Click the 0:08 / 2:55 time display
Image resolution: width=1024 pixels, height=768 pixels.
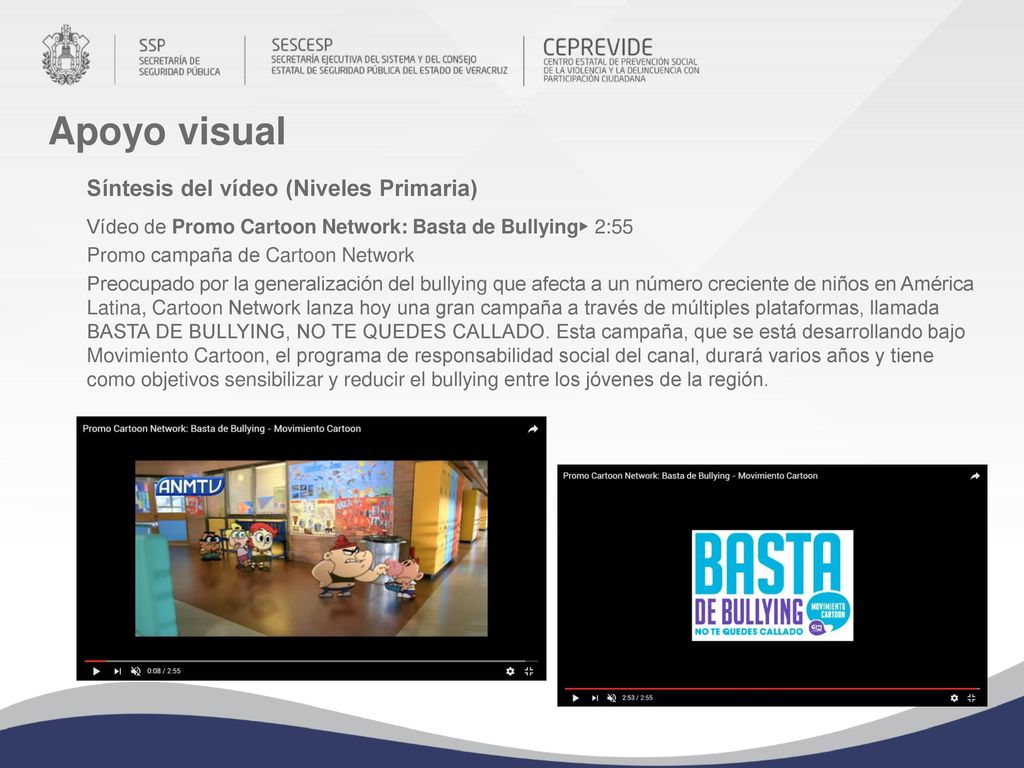(164, 671)
